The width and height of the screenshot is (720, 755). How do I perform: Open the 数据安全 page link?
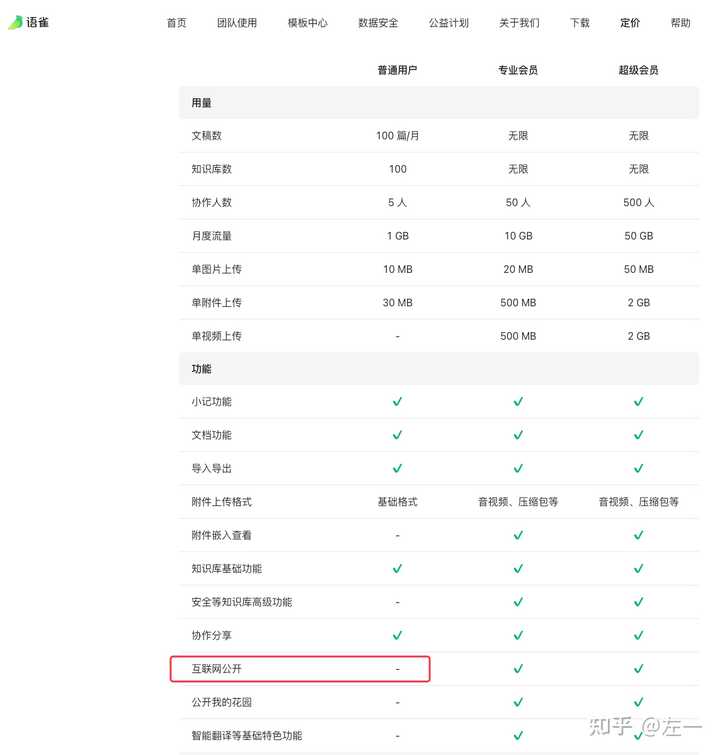[x=378, y=23]
